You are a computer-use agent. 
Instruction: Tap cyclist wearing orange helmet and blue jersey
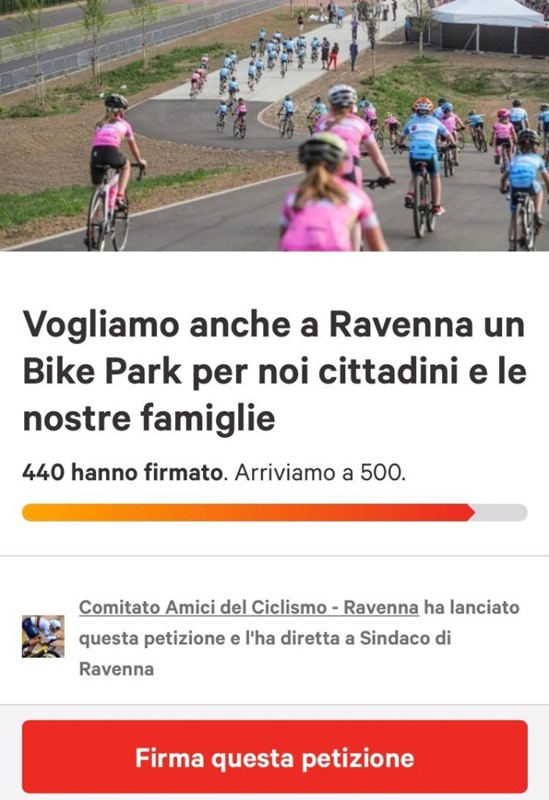tap(425, 153)
